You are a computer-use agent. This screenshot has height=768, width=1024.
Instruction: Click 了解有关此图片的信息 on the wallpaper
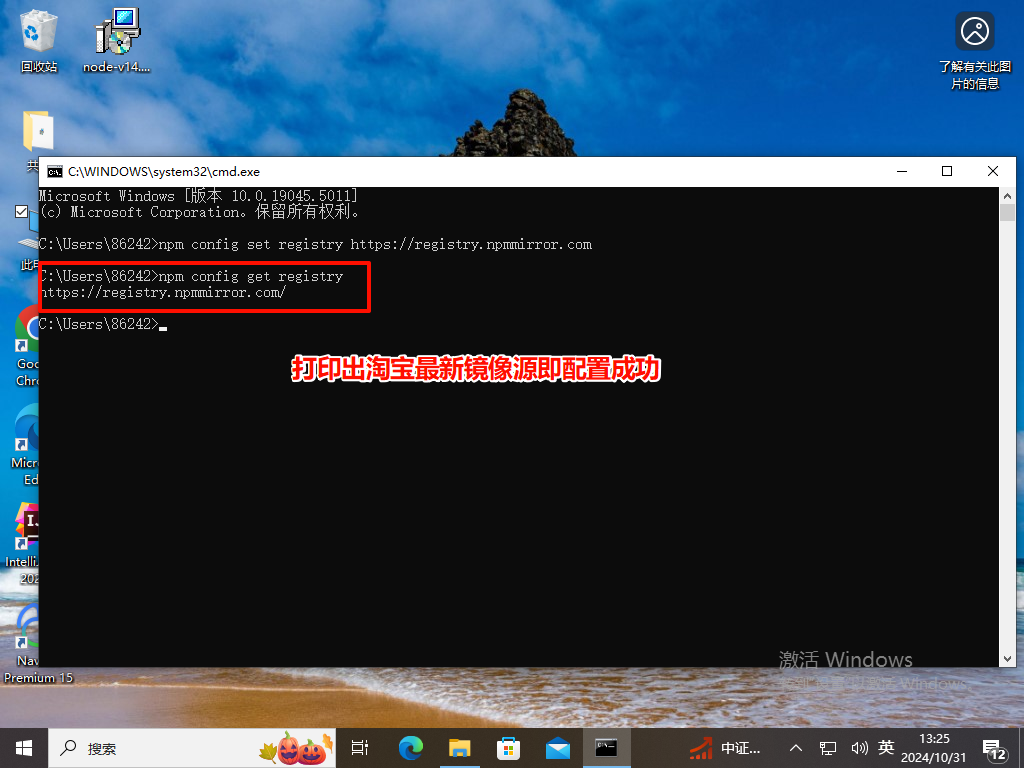975,32
